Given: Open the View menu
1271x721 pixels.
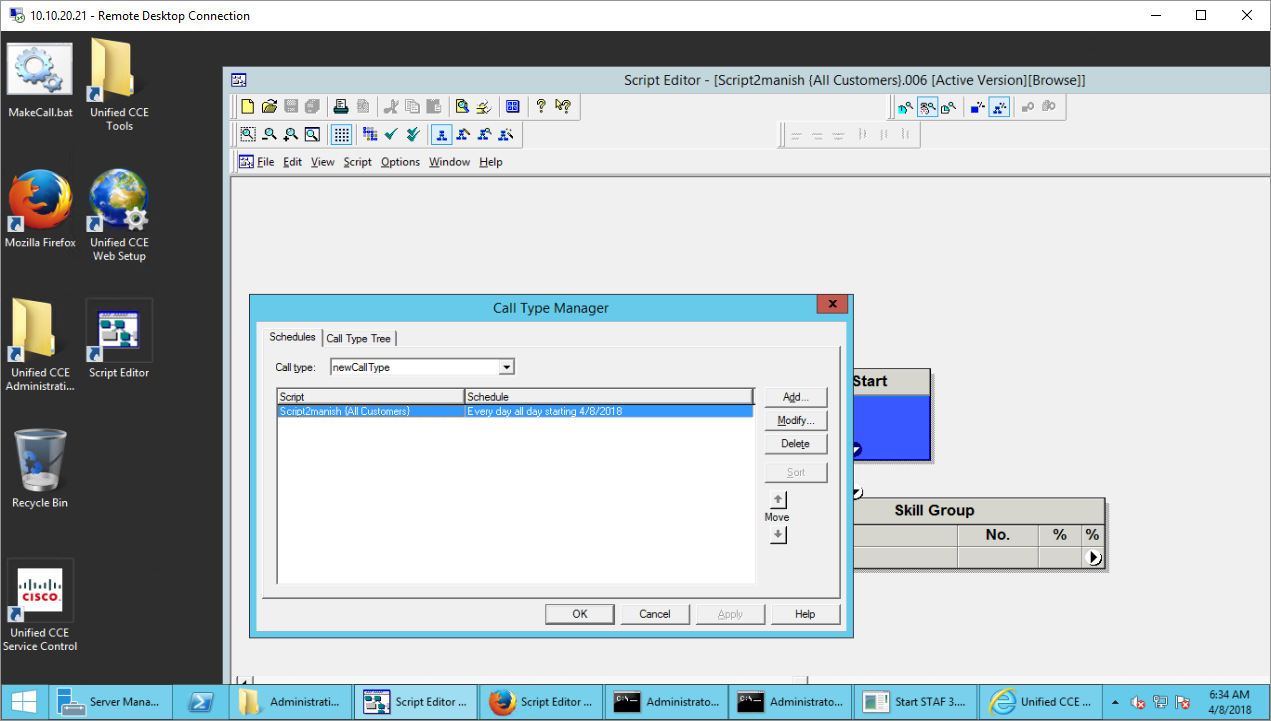Looking at the screenshot, I should [322, 162].
